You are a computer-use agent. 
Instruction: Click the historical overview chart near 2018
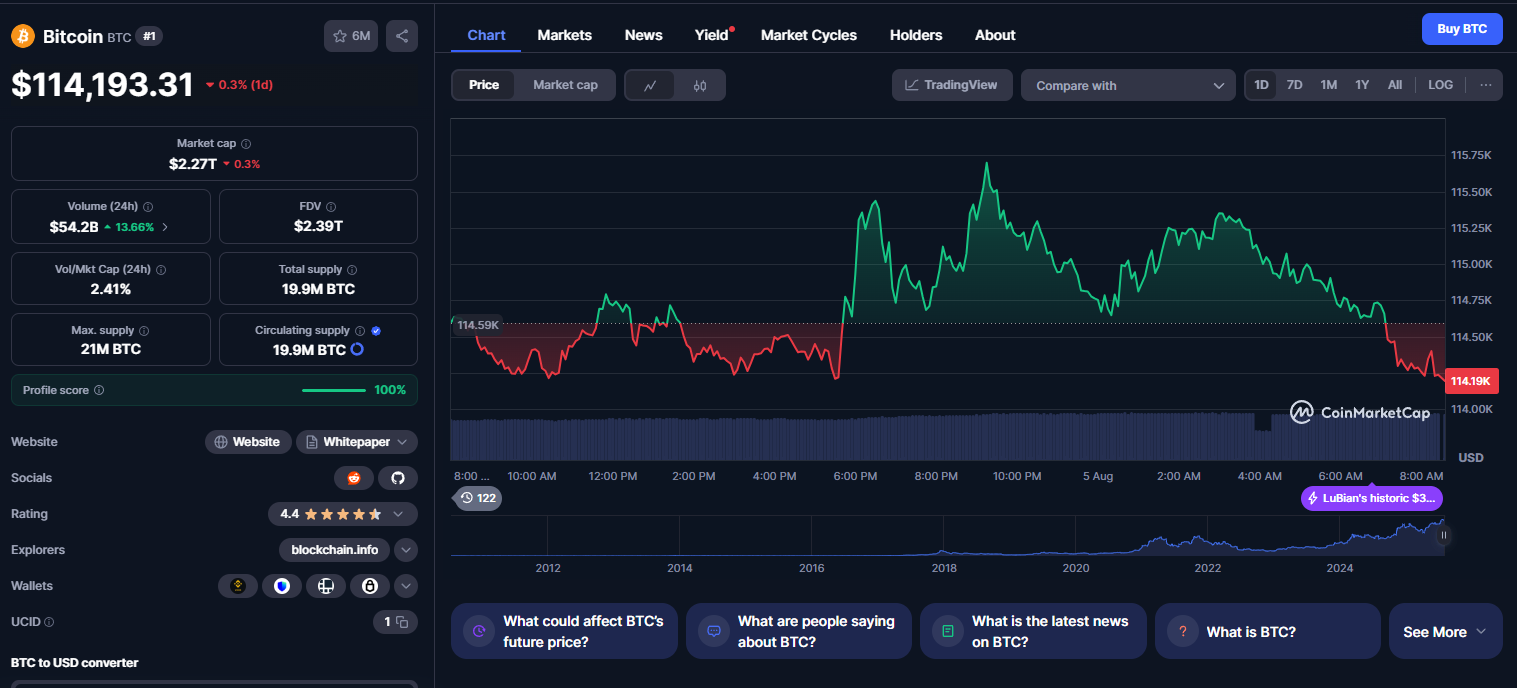(944, 536)
